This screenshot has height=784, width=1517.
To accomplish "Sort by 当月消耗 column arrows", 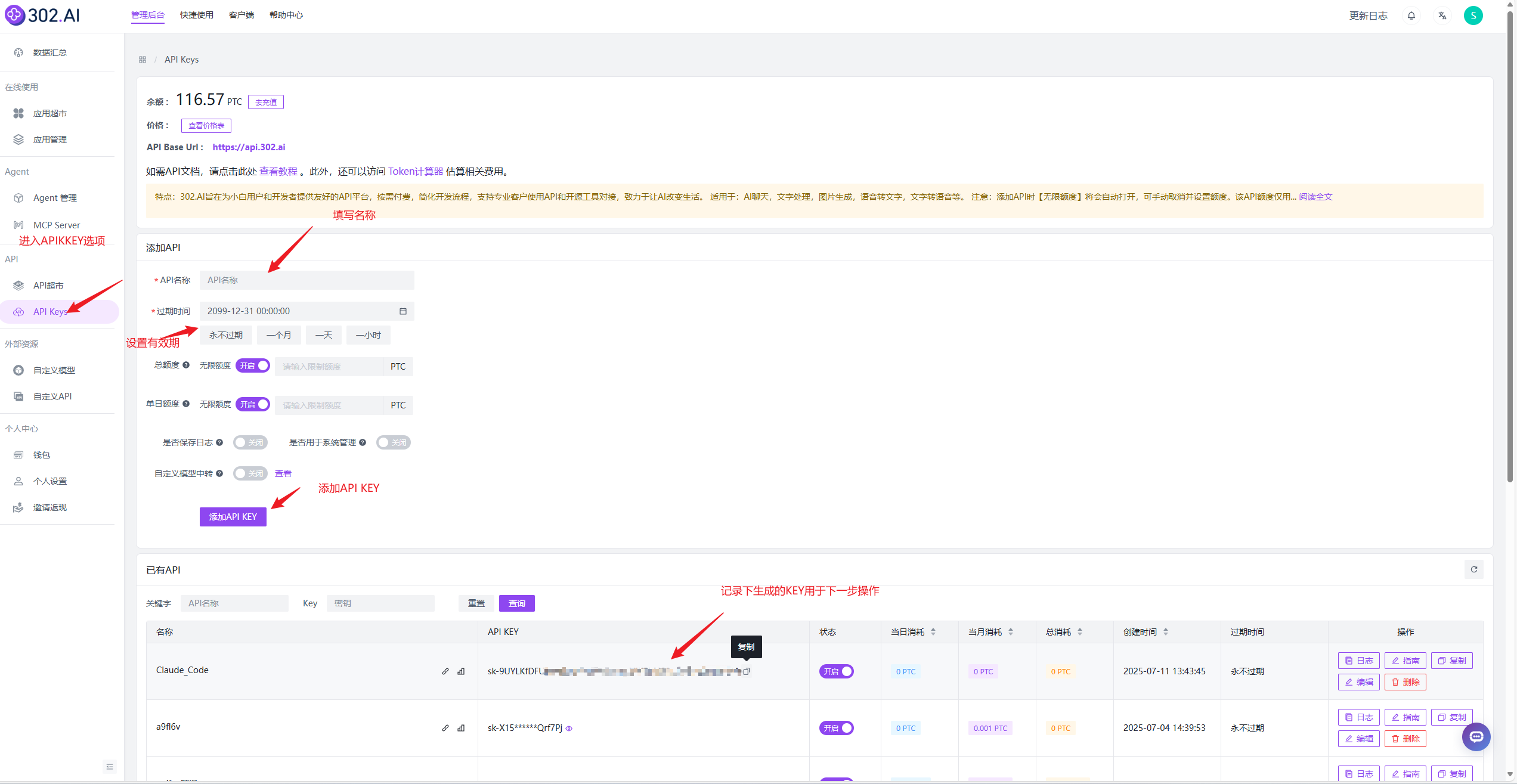I will pyautogui.click(x=1011, y=632).
